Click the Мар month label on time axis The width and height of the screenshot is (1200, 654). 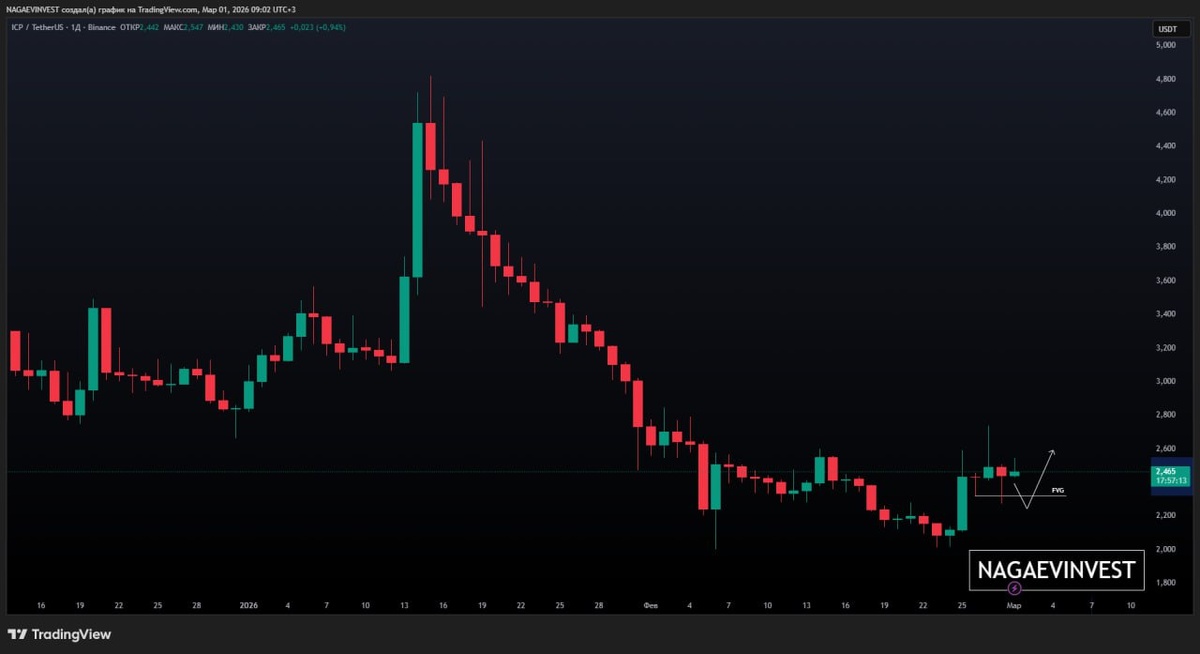(1013, 606)
